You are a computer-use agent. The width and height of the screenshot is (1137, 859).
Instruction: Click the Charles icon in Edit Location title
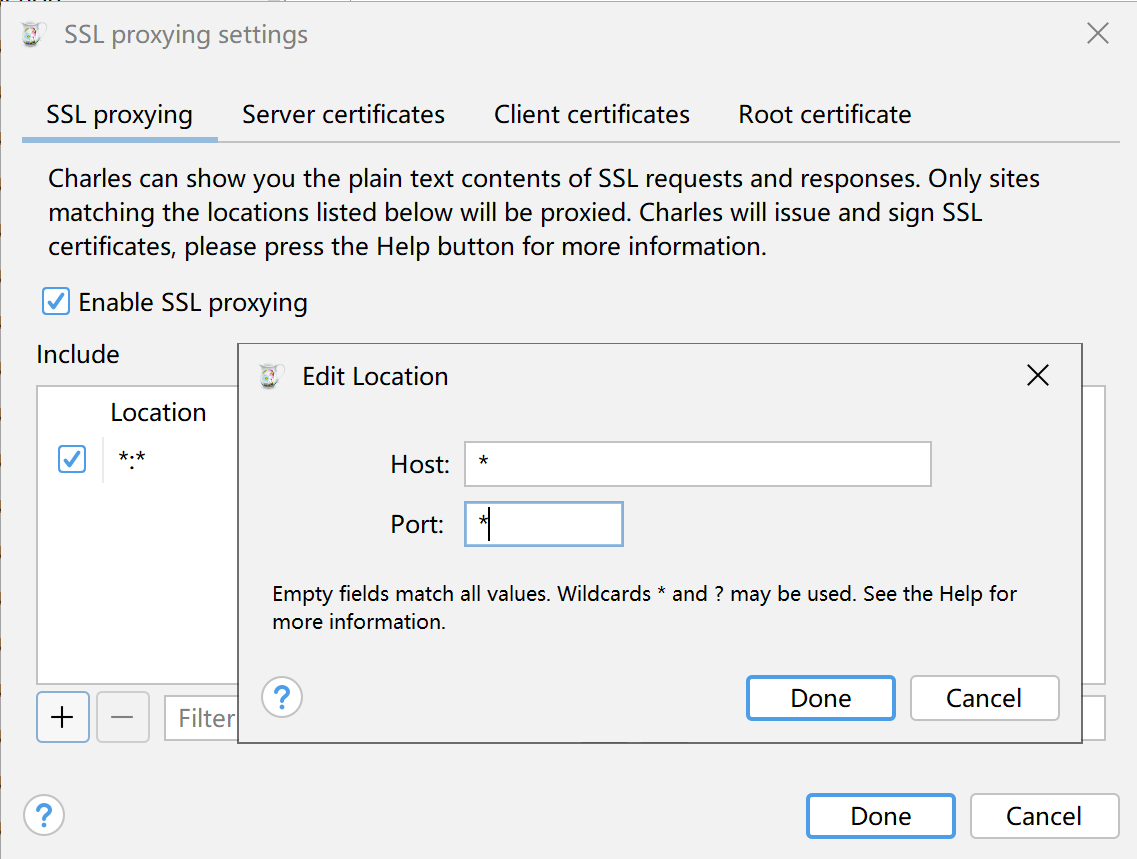point(270,376)
